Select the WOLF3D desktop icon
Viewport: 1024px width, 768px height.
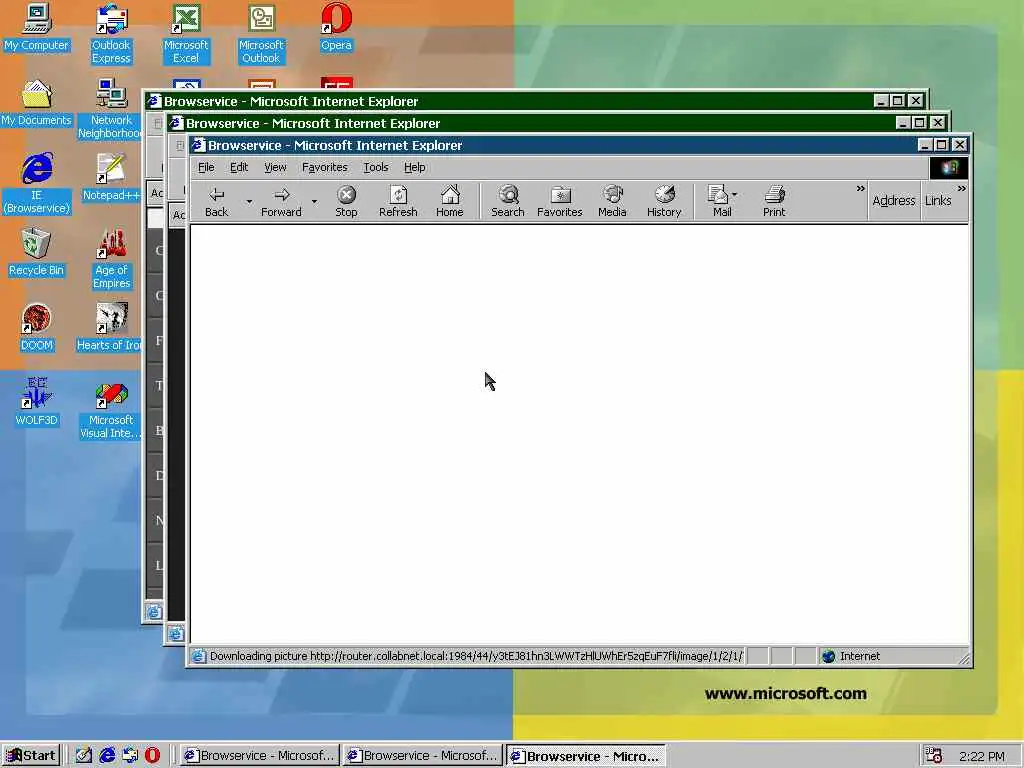pyautogui.click(x=37, y=402)
